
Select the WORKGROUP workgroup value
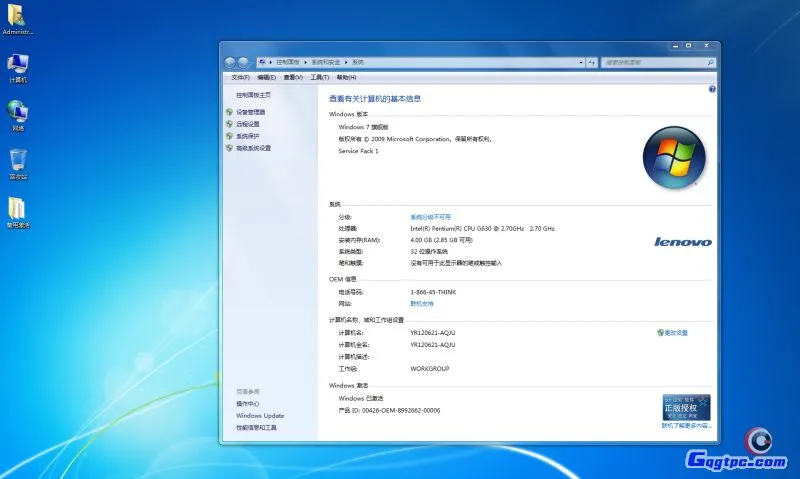tap(430, 368)
